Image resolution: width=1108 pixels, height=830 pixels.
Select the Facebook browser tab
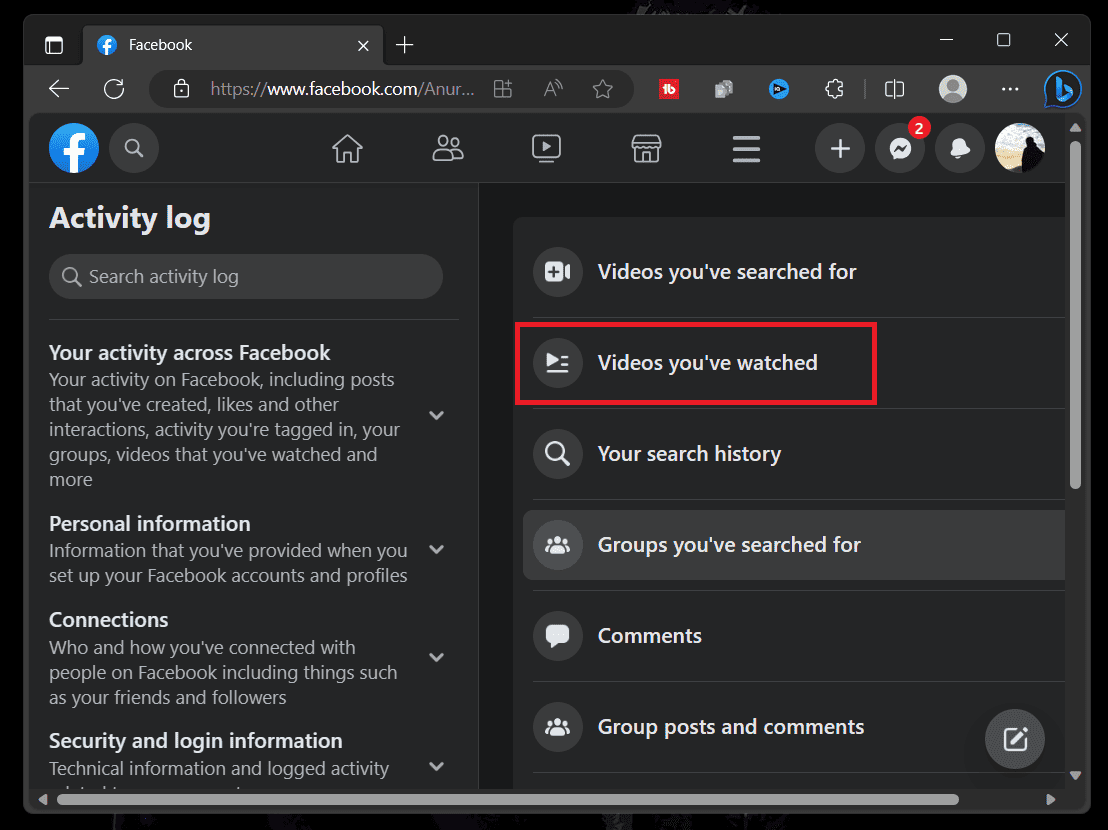pyautogui.click(x=233, y=45)
